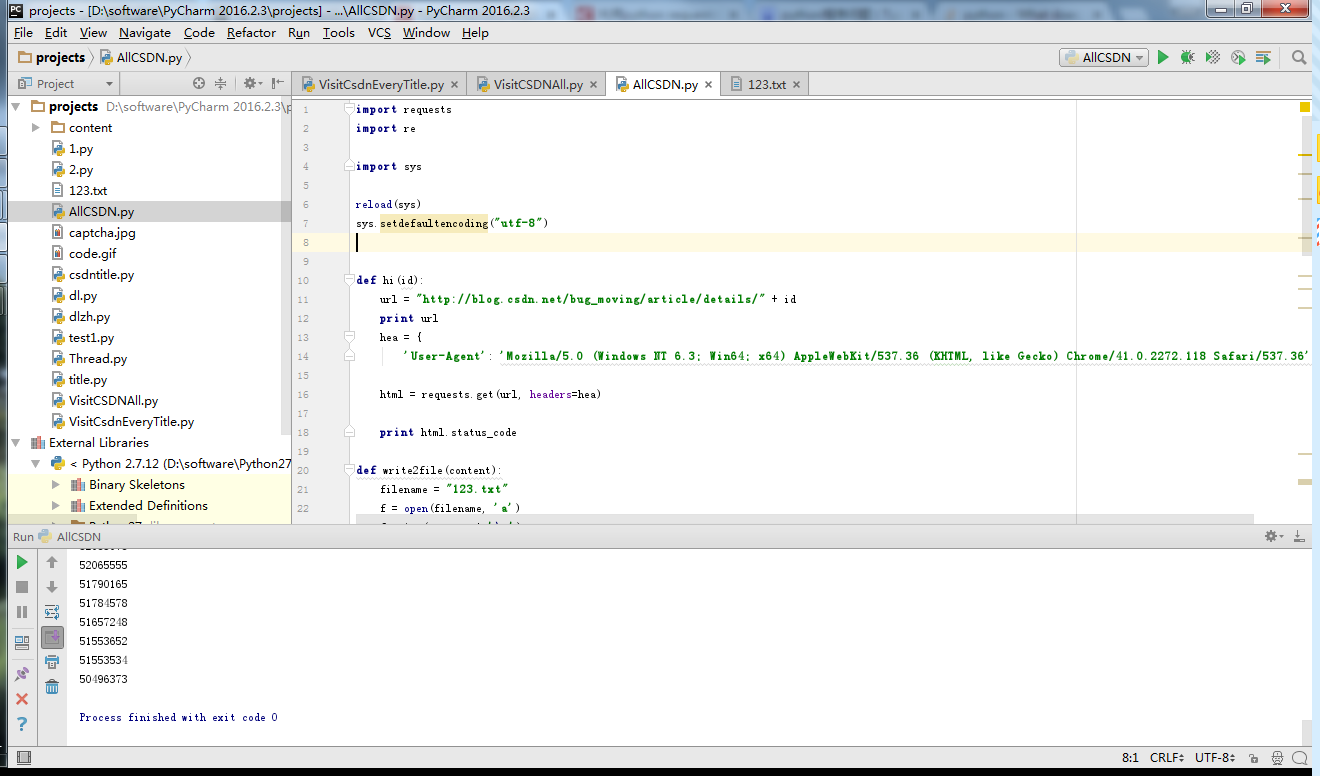The height and width of the screenshot is (776, 1320).
Task: Close the 123.txt editor tab
Action: click(x=797, y=85)
